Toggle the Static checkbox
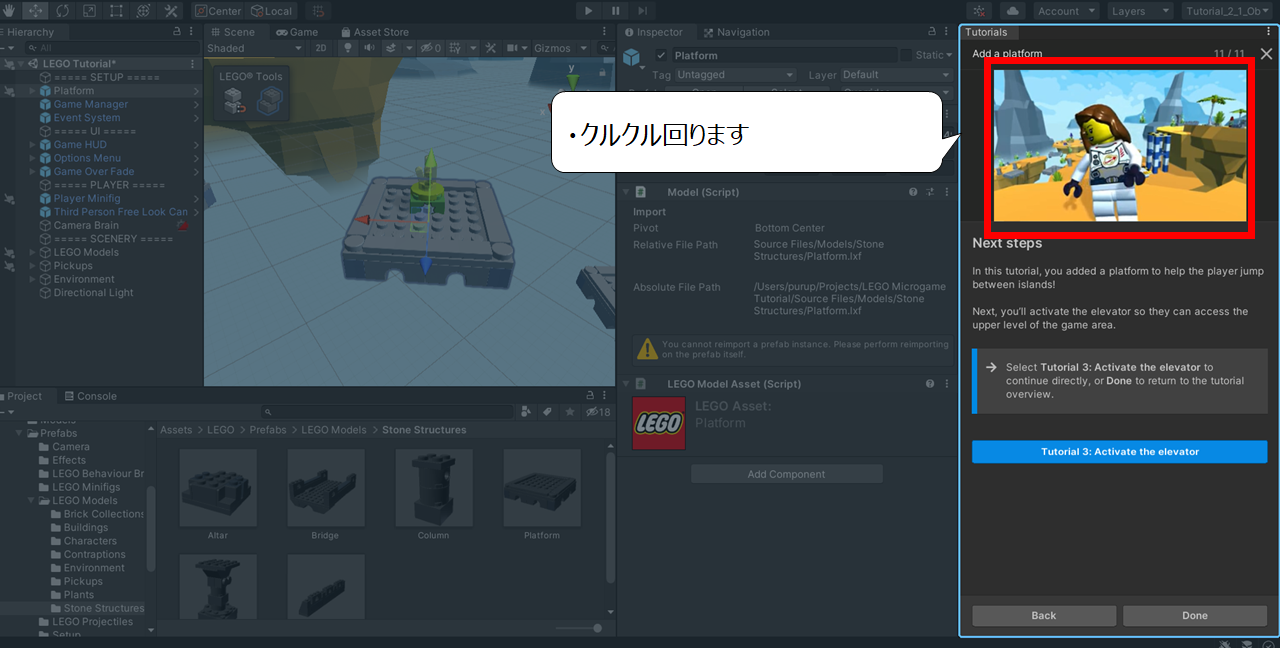Image resolution: width=1280 pixels, height=648 pixels. pyautogui.click(x=906, y=55)
